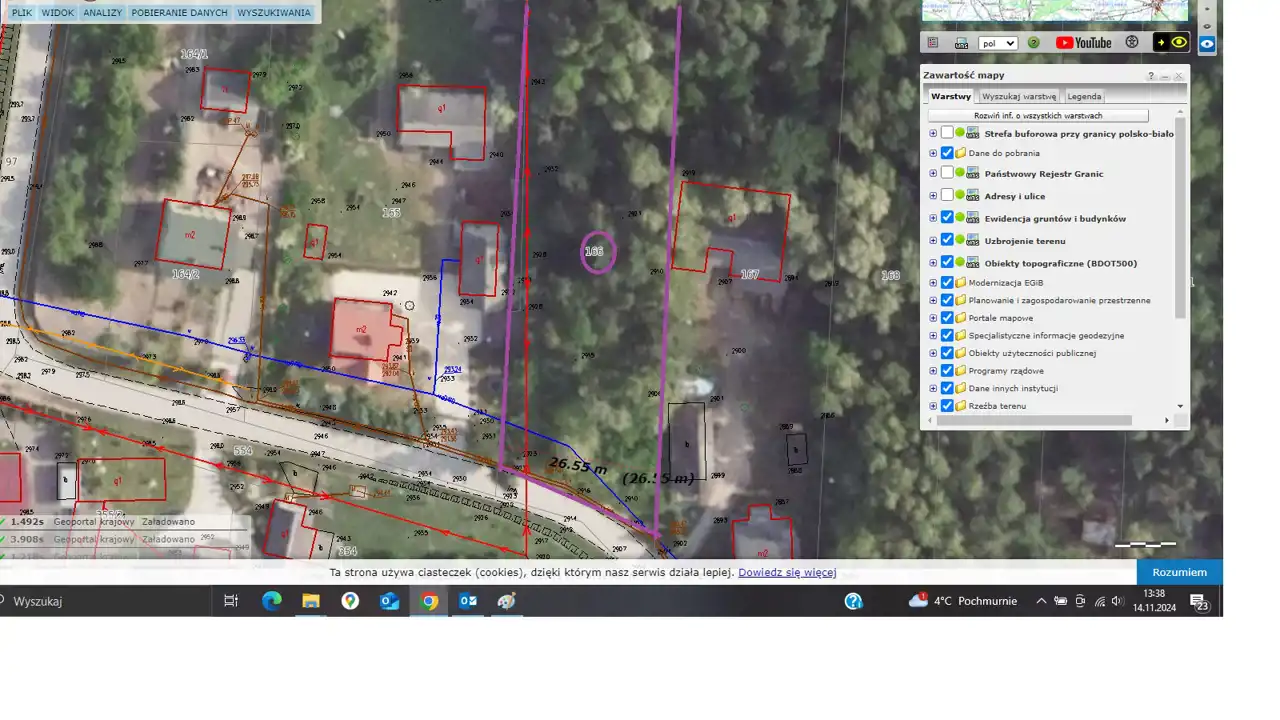Open the ANALIZY menu
Screen dimensions: 1280x720
click(102, 13)
